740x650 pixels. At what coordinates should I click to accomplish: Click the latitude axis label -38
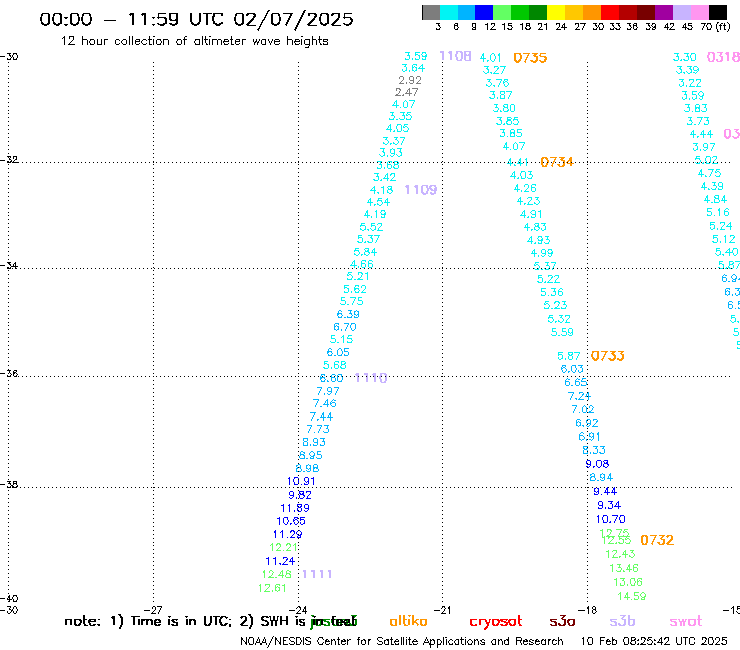pos(9,484)
